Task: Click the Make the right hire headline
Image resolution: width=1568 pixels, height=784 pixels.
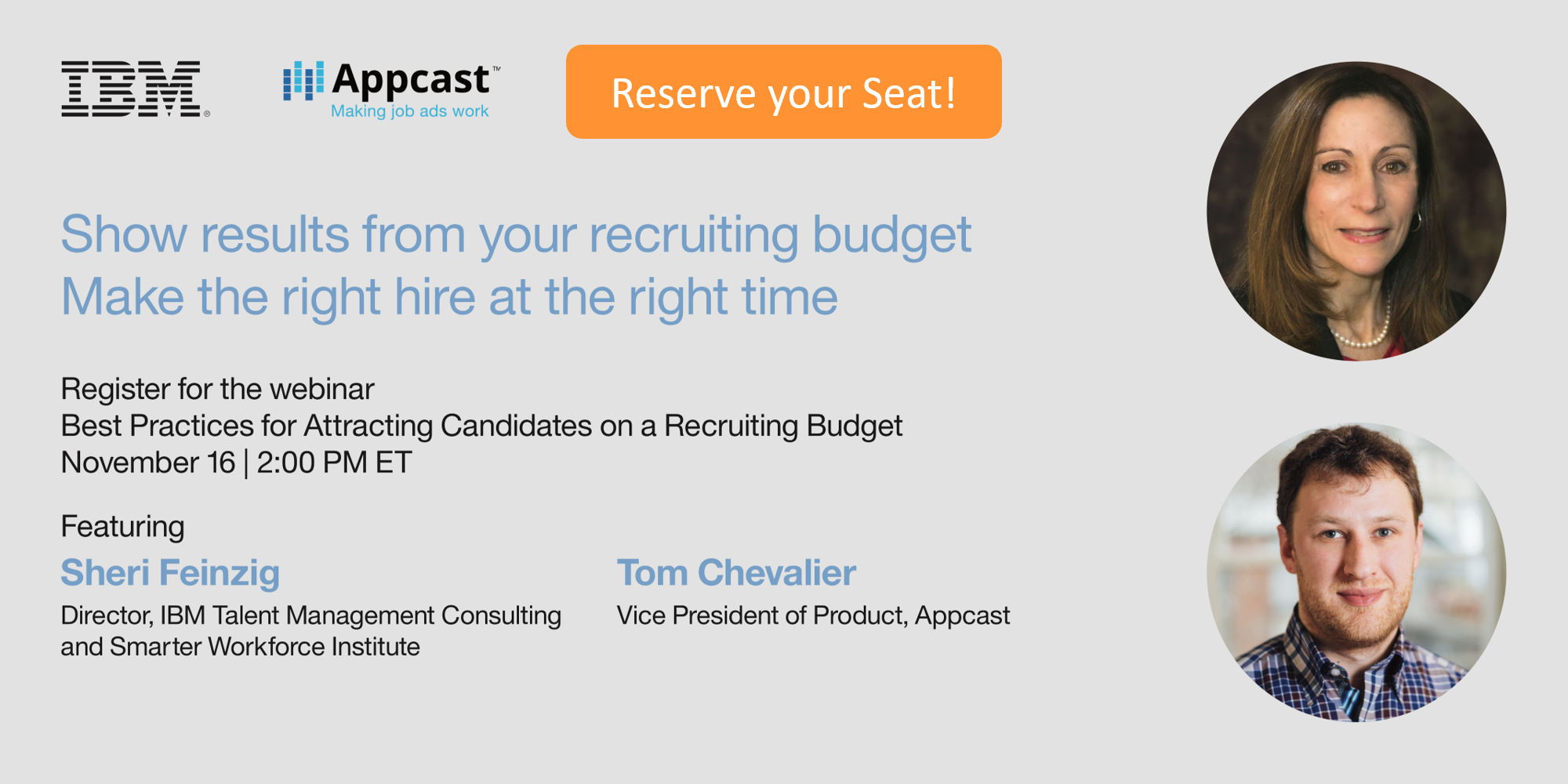Action: [x=449, y=298]
